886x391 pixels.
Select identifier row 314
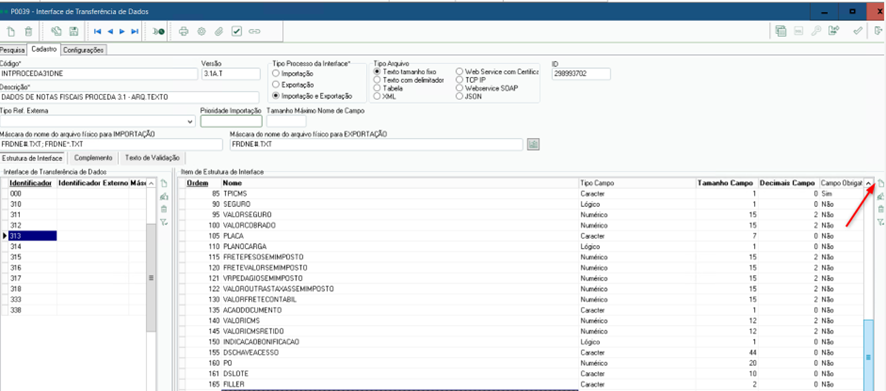pyautogui.click(x=32, y=246)
